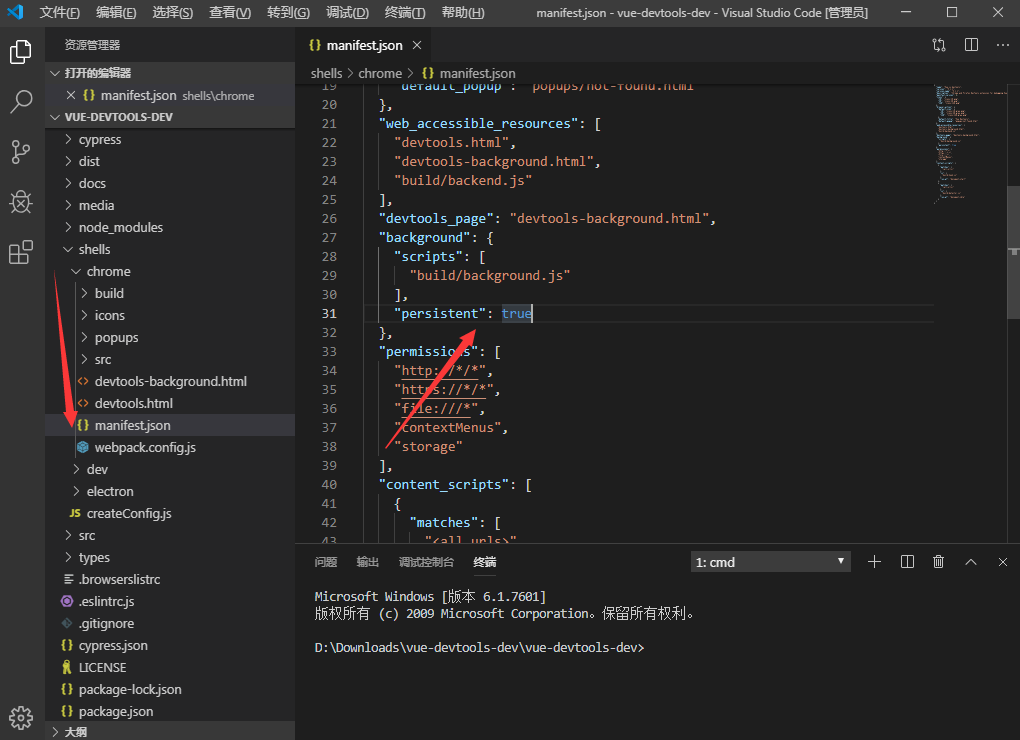Open Manage gear icon at bottom left
The width and height of the screenshot is (1020, 740).
point(21,717)
